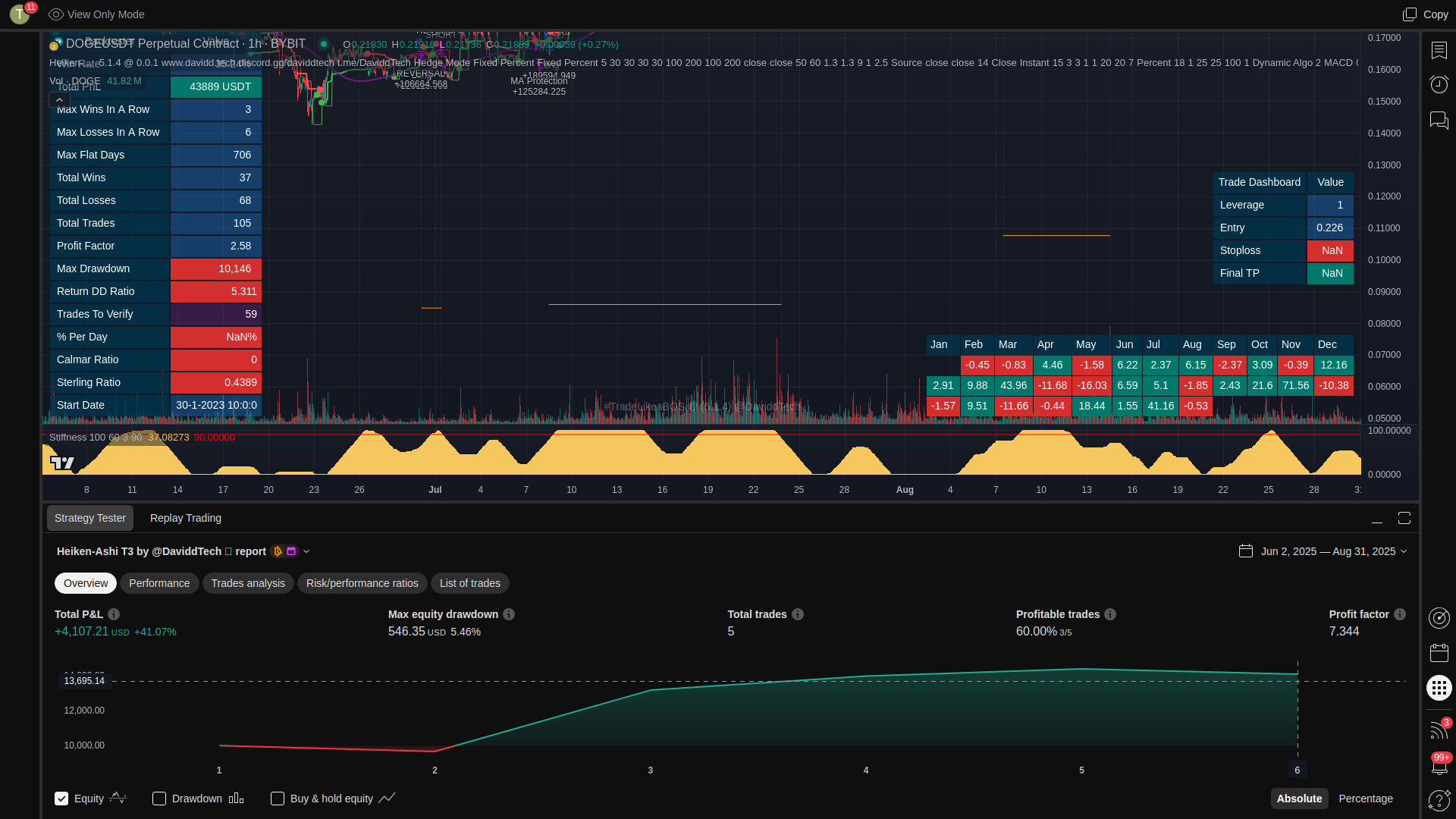This screenshot has height=819, width=1456.
Task: Maximize the Strategy Tester panel
Action: (1404, 518)
